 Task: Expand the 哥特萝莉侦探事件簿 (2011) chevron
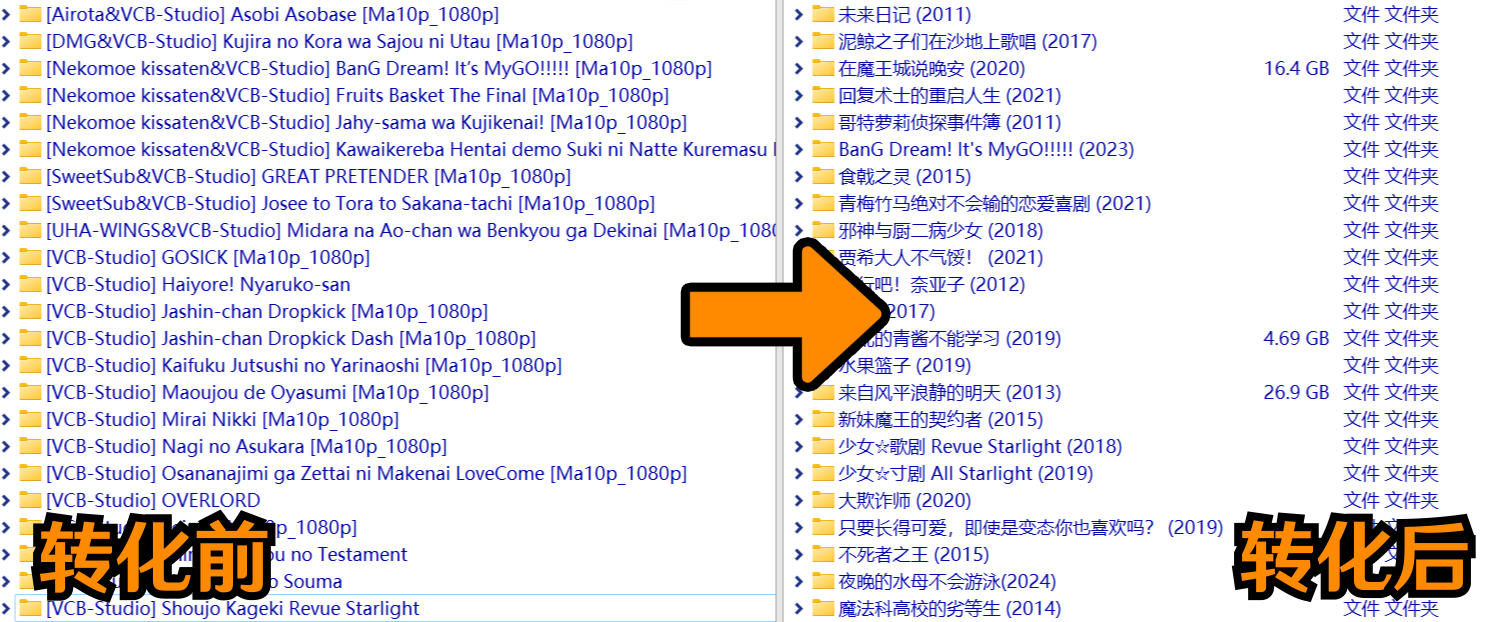coord(799,123)
